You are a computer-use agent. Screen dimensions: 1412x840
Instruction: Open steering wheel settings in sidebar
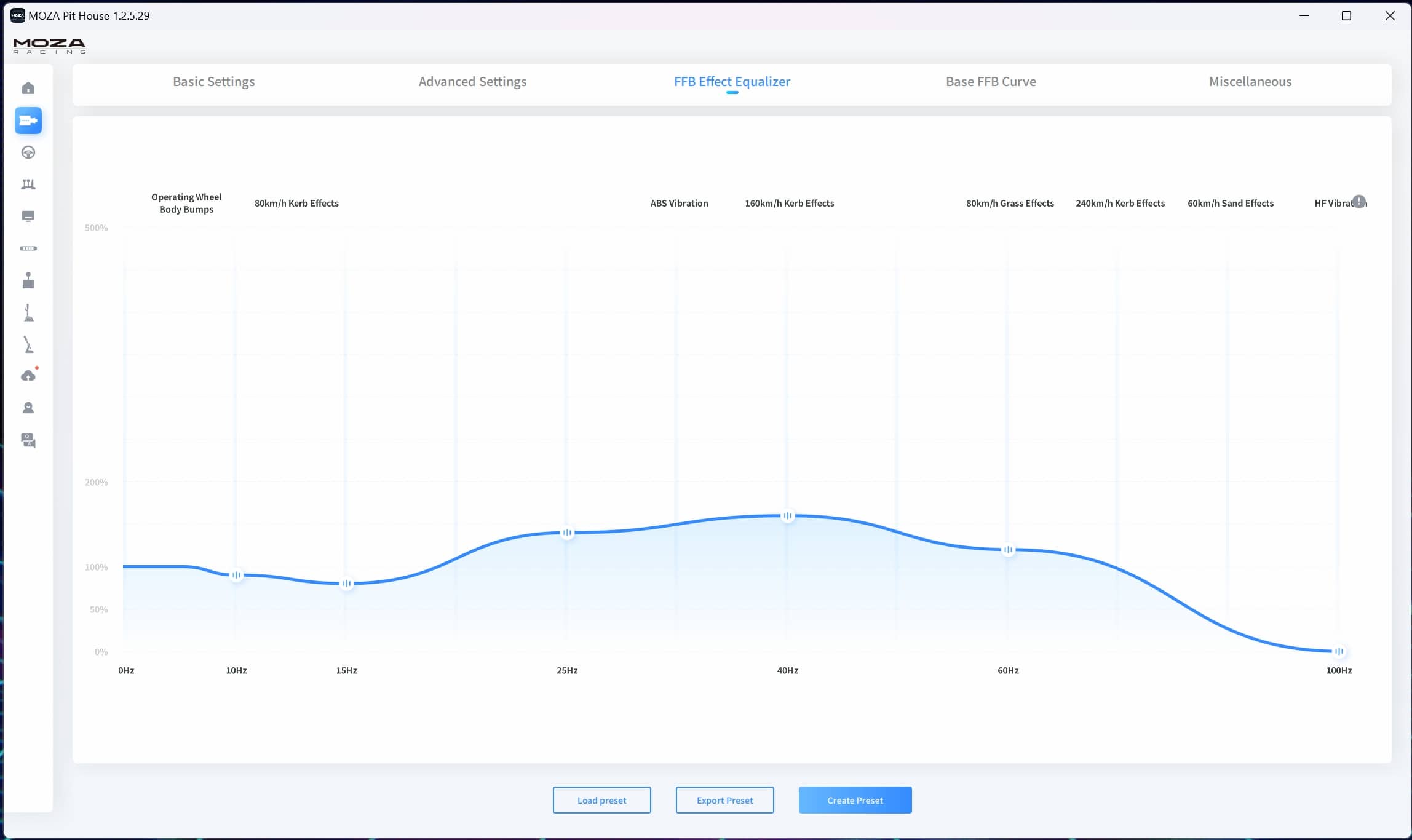click(28, 153)
